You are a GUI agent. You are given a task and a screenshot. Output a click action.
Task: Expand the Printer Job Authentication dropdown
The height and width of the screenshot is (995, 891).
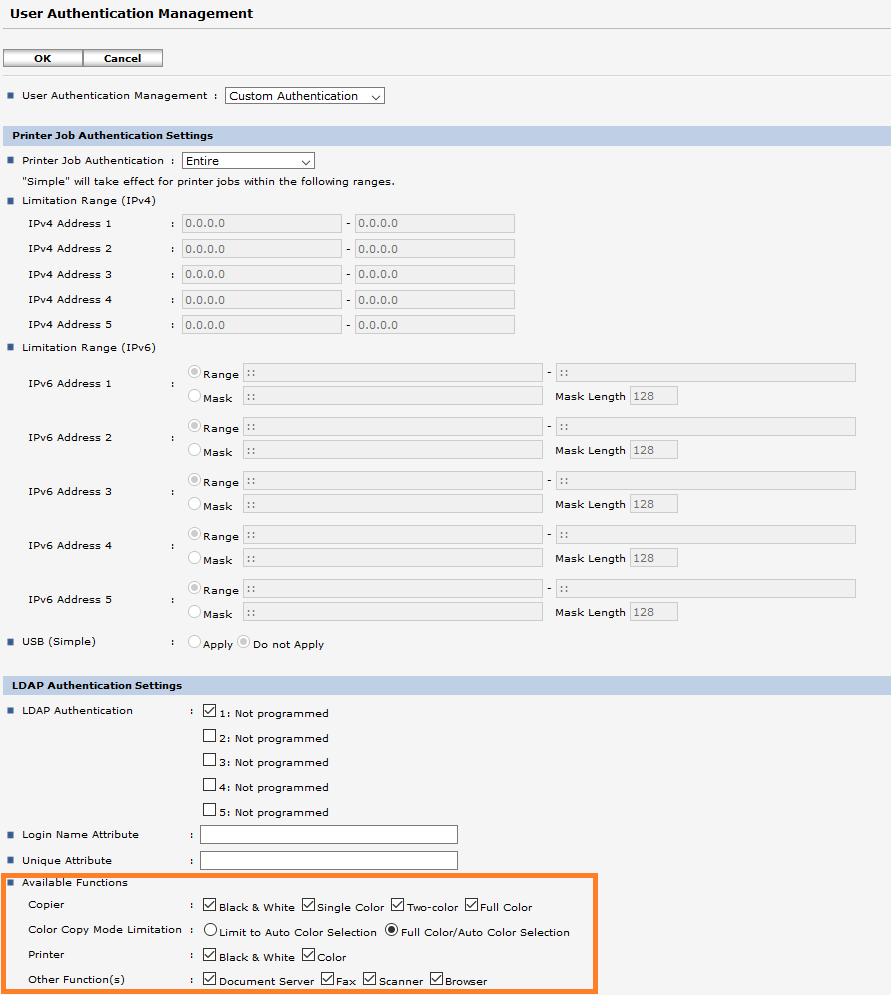[248, 161]
